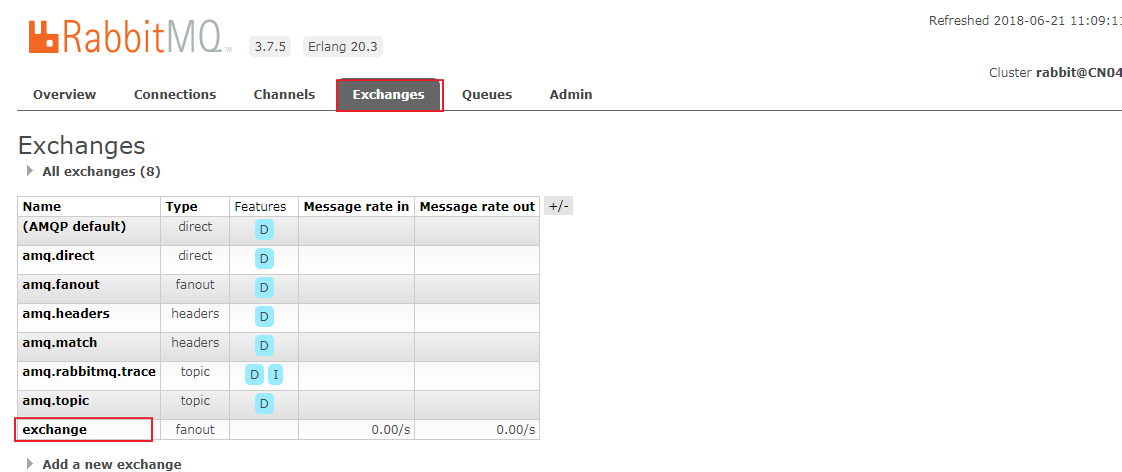Click the Exchanges page heading
The image size is (1122, 472).
[x=82, y=146]
